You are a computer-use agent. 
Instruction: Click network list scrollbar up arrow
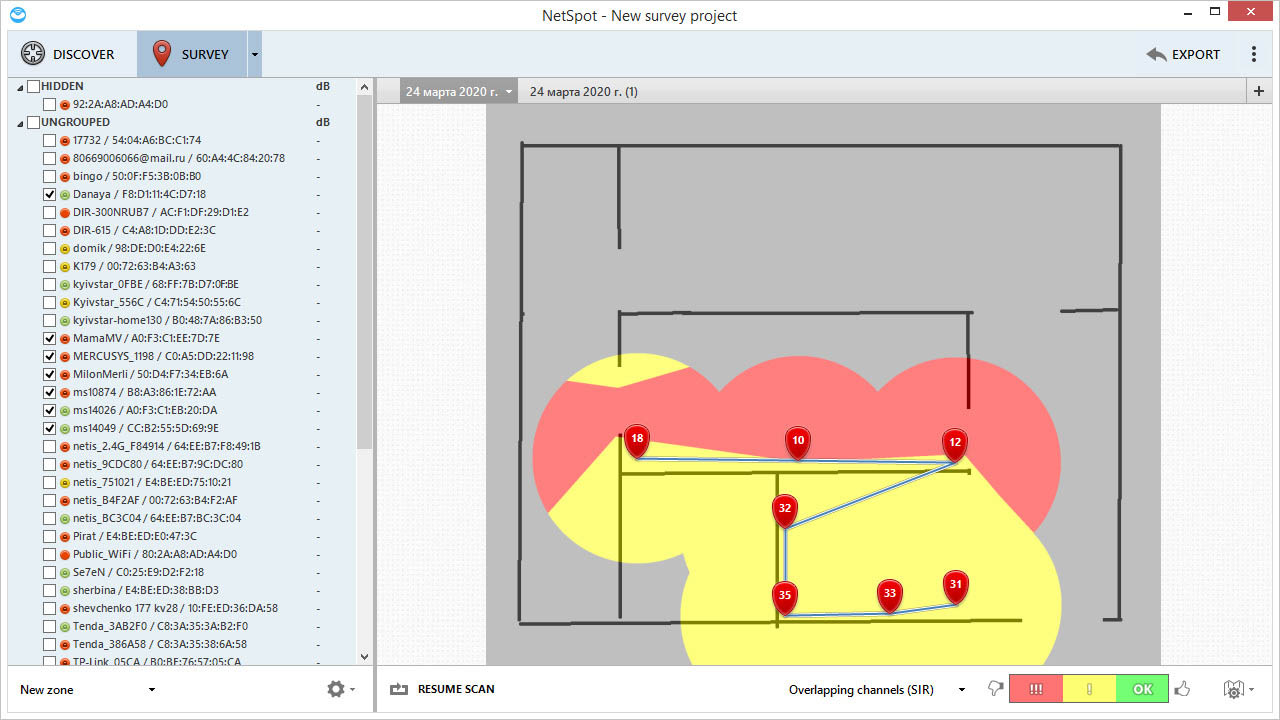click(x=364, y=86)
